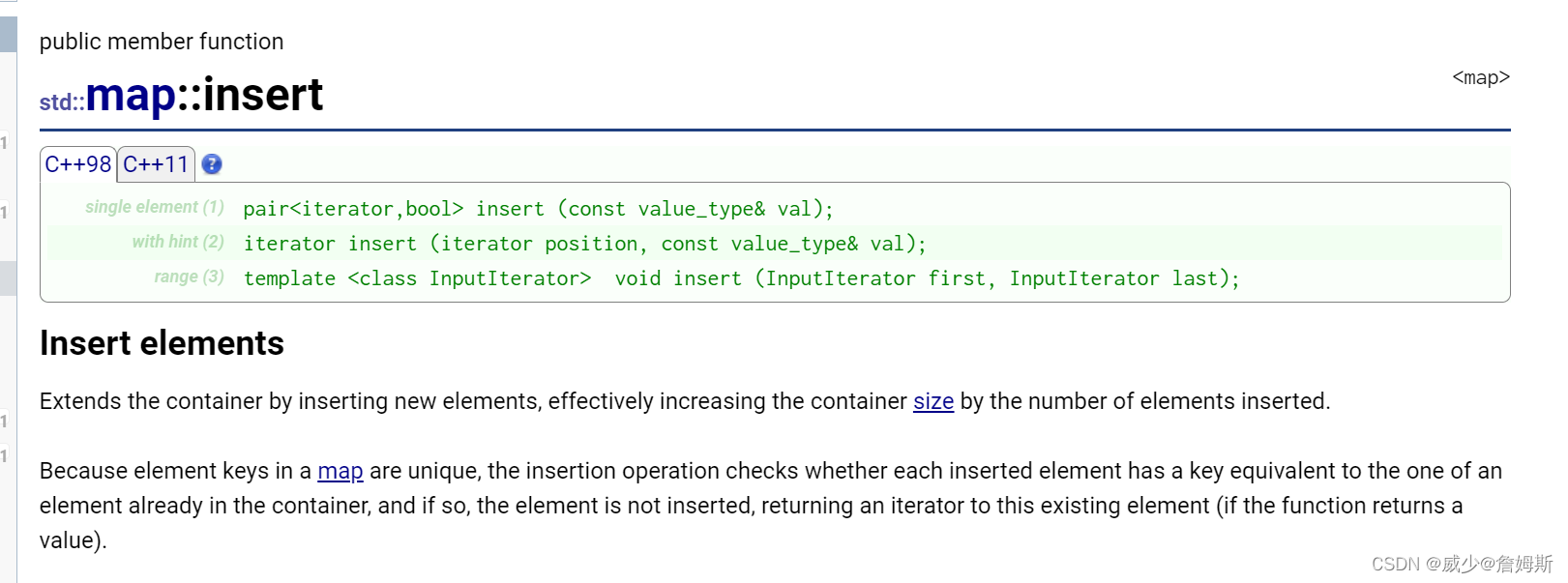Viewport: 1568px width, 583px height.
Task: Click the iterator insert position prototype line
Action: pos(584,244)
